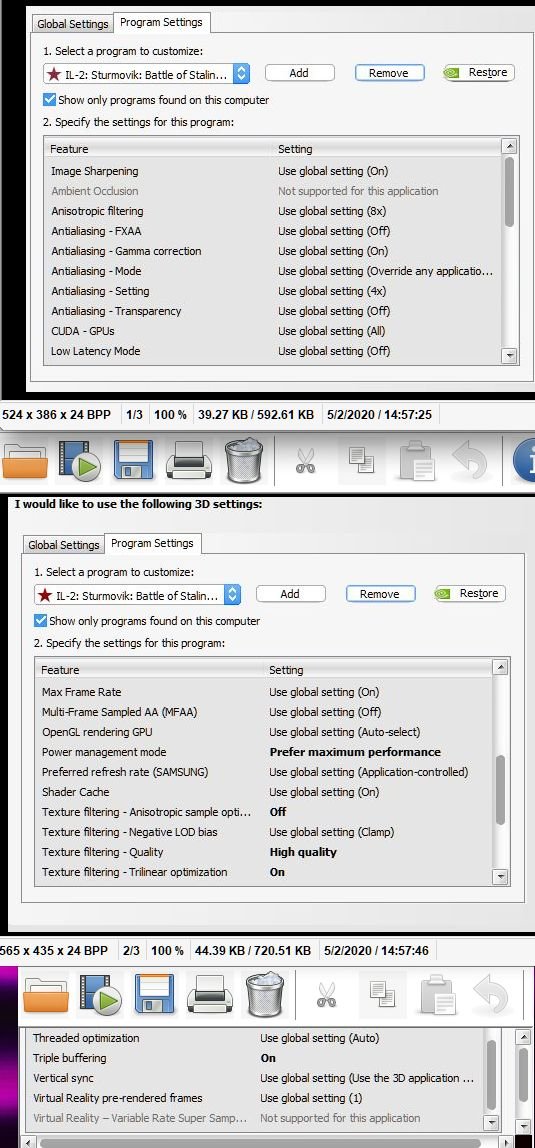Click scrollbar down arrow in top settings list
The image size is (535, 1148).
click(x=509, y=355)
